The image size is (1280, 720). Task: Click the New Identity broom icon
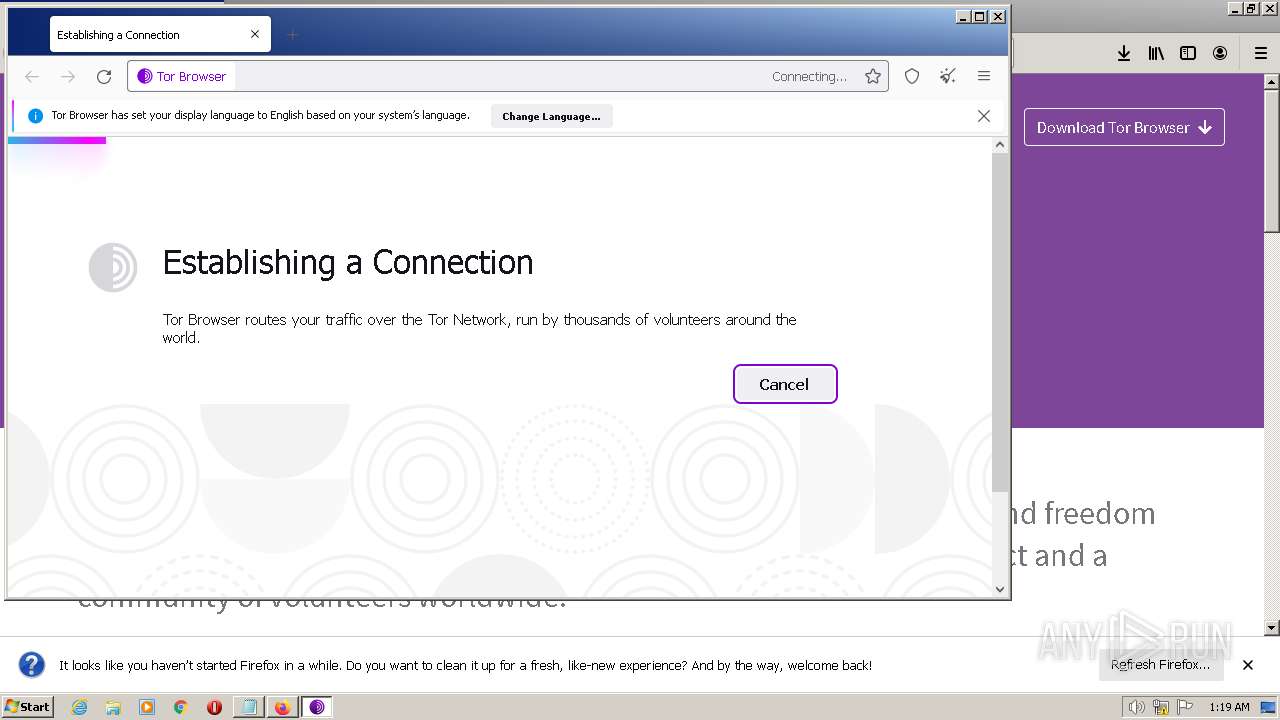click(948, 76)
